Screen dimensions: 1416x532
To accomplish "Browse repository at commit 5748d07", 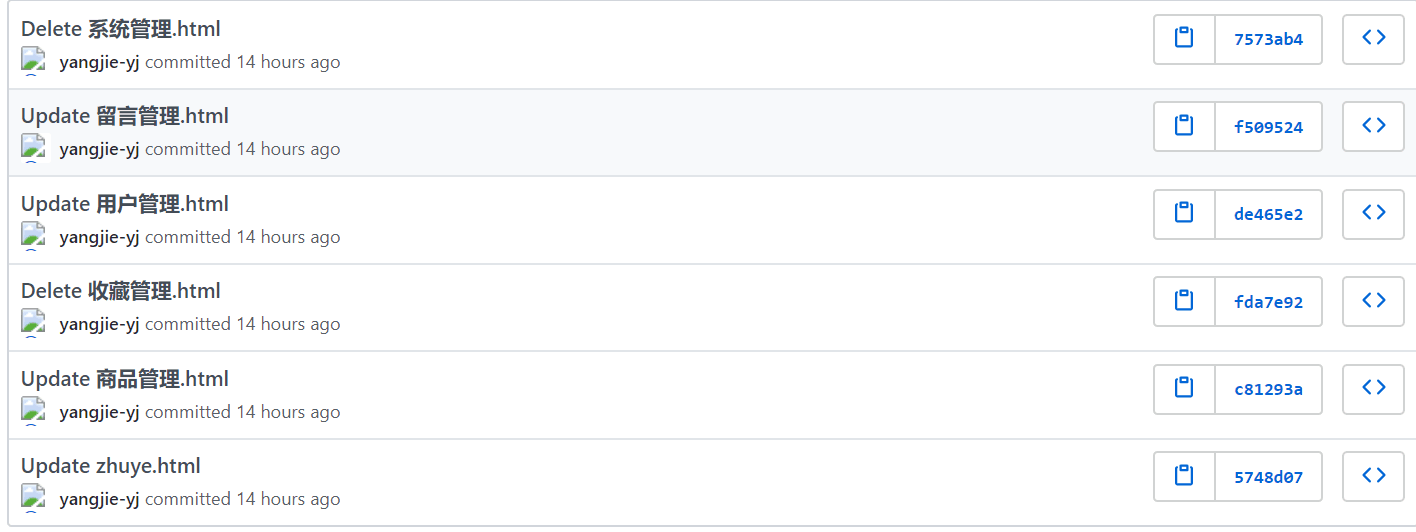I will click(x=1373, y=476).
